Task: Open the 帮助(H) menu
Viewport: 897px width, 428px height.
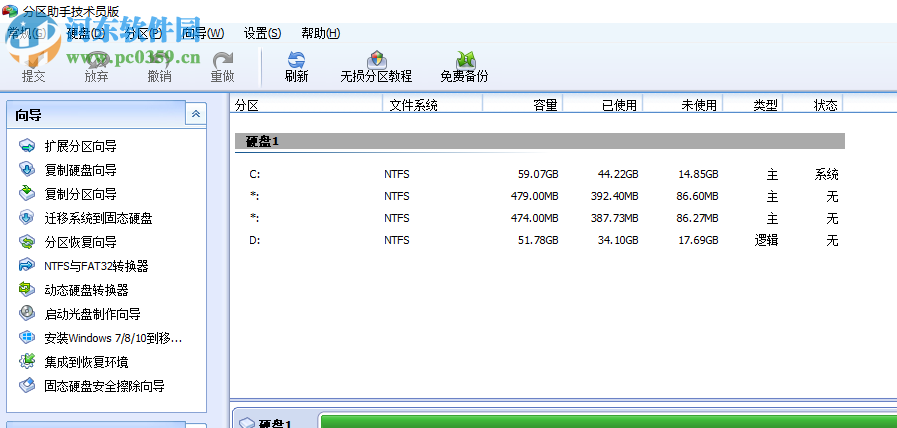Action: (320, 33)
